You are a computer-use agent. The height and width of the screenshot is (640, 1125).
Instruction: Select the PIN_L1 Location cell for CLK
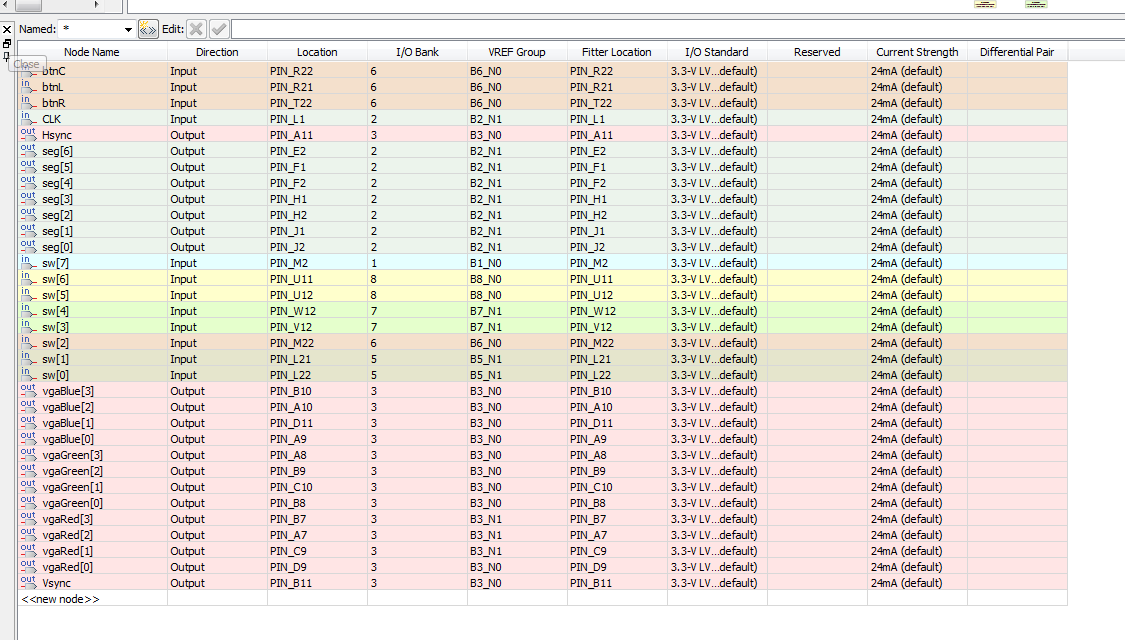(317, 119)
